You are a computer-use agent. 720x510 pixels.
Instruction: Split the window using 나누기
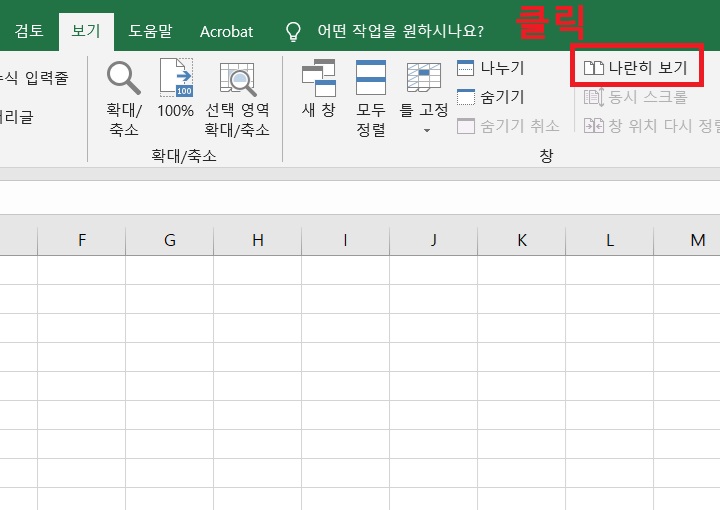[490, 68]
